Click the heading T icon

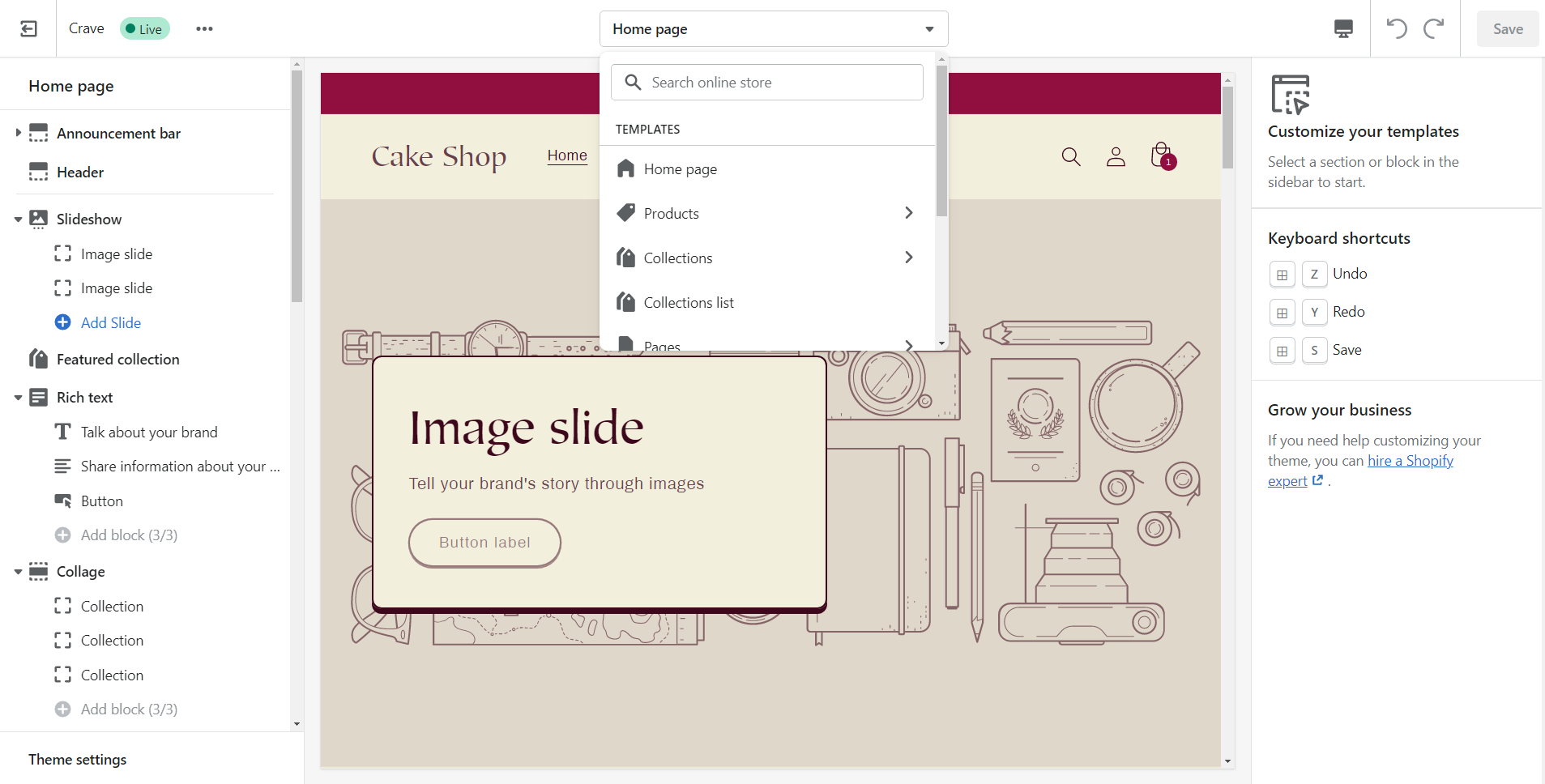coord(62,432)
